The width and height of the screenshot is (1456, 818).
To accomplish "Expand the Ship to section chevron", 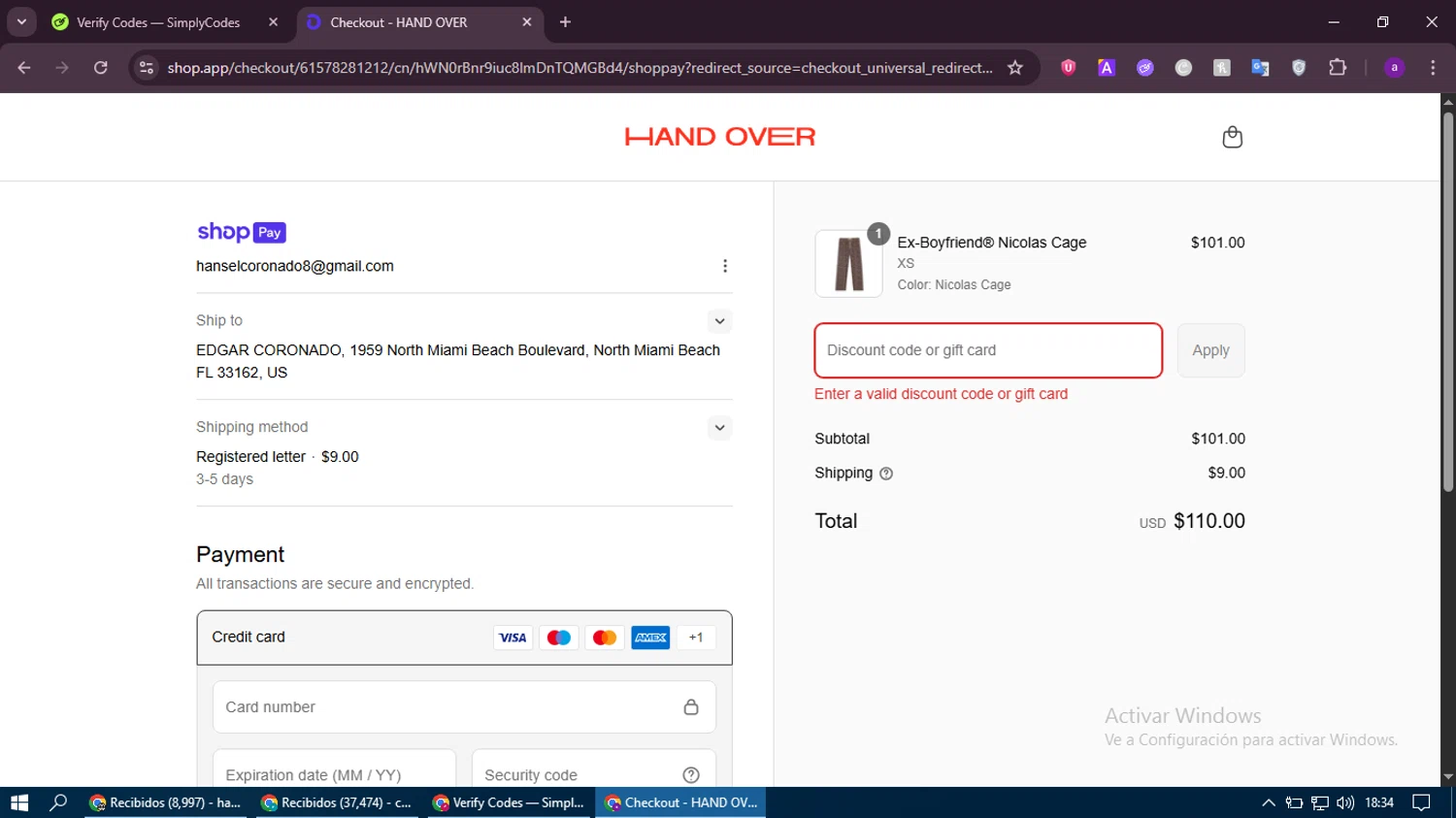I will tap(719, 321).
